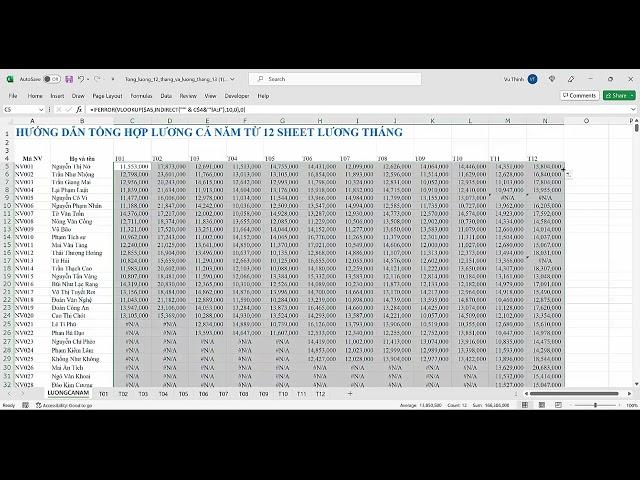The height and width of the screenshot is (480, 640).
Task: Redo the last action
Action: (x=97, y=79)
